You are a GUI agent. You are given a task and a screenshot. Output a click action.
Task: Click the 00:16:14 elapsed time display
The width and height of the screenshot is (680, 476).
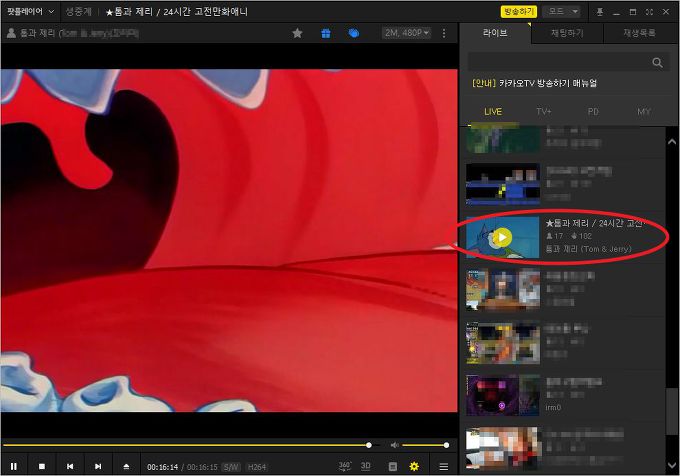(x=162, y=467)
